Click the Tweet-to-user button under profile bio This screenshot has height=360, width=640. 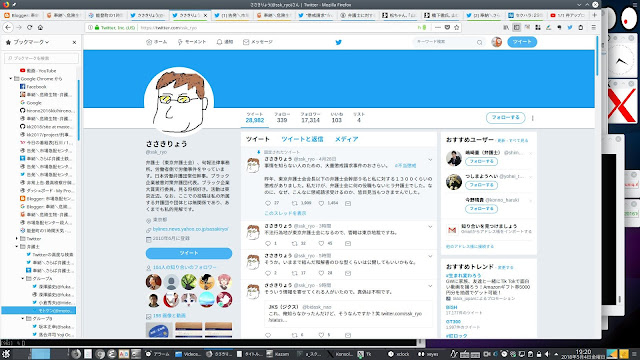coord(189,253)
